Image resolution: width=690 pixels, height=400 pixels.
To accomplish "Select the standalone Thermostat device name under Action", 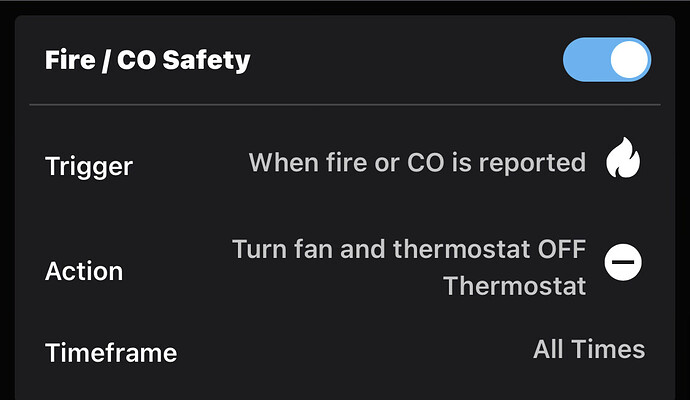I will coord(514,286).
